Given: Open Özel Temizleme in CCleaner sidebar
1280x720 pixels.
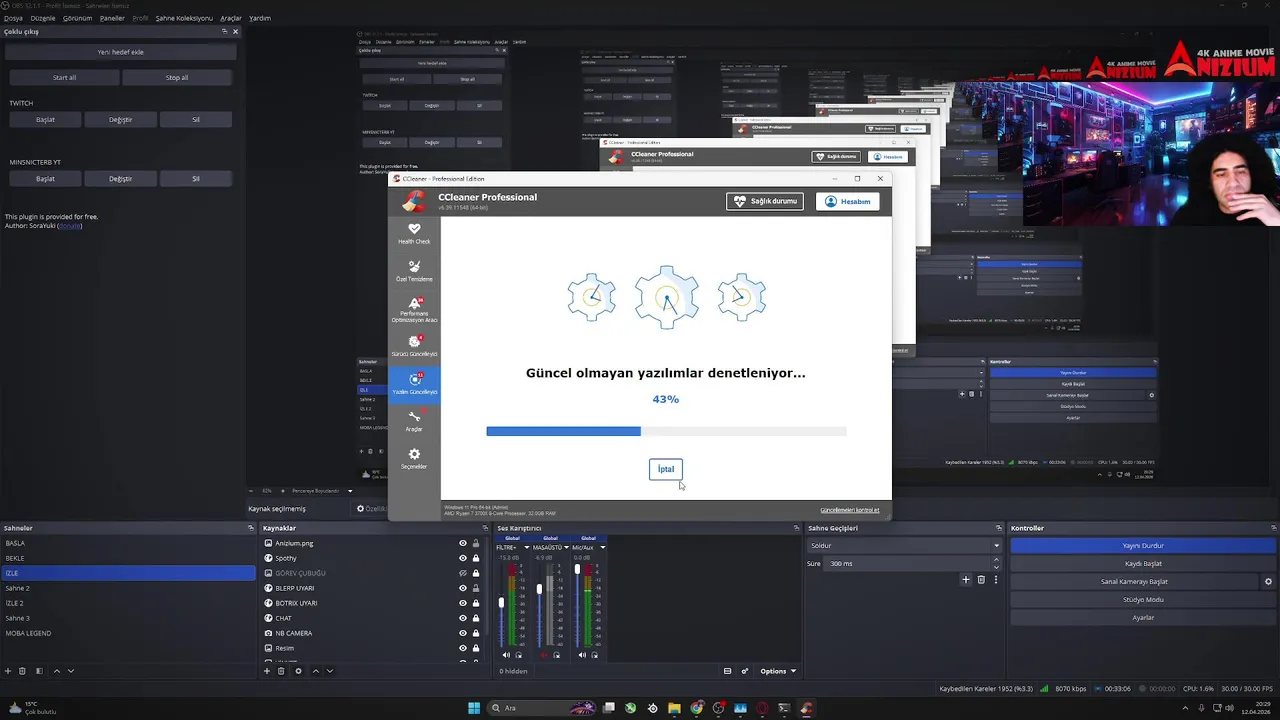Looking at the screenshot, I should (414, 271).
